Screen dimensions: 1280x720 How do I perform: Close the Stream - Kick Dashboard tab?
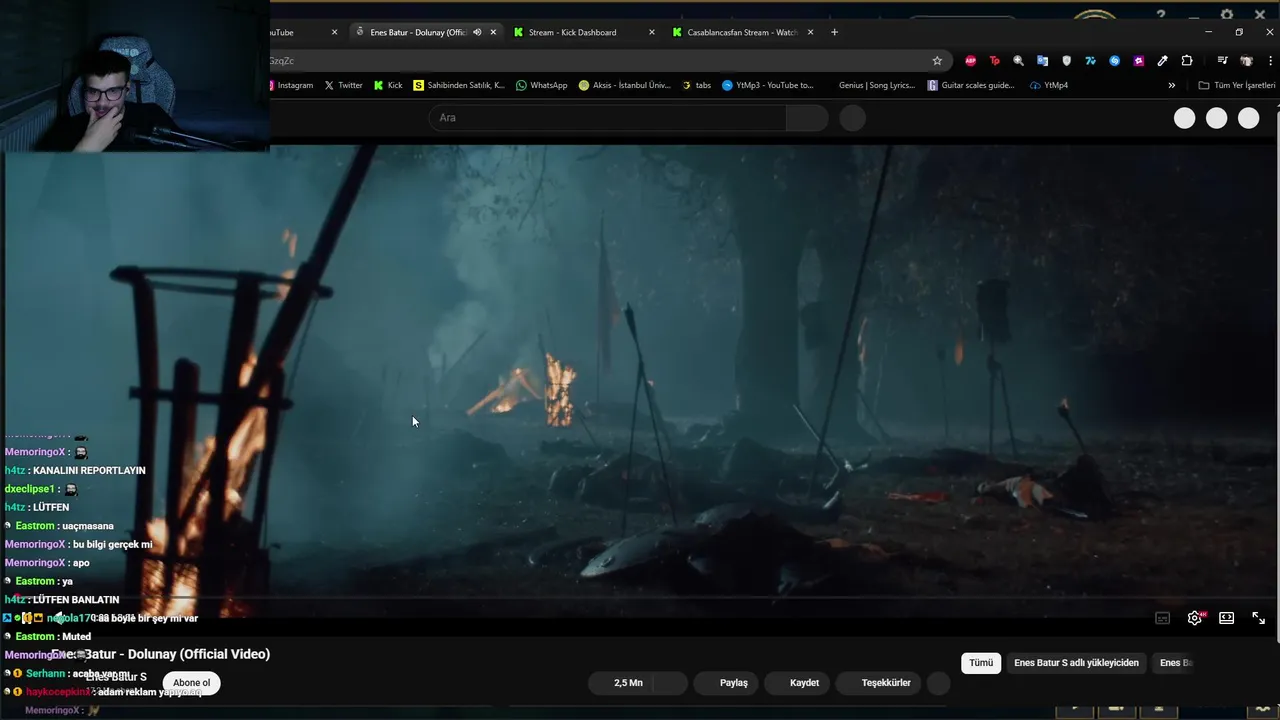[652, 32]
